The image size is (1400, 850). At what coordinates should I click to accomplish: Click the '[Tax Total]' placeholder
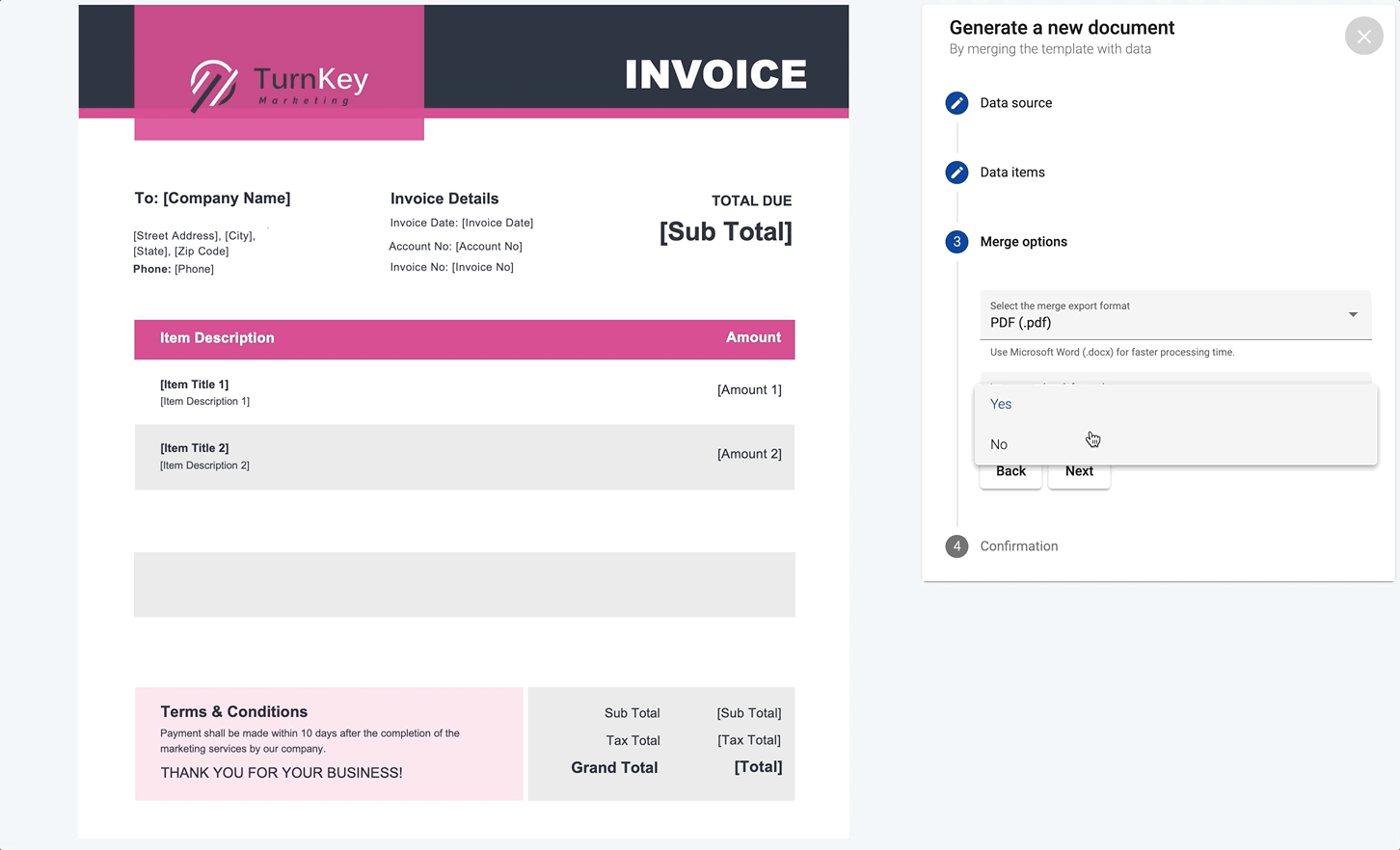point(749,740)
